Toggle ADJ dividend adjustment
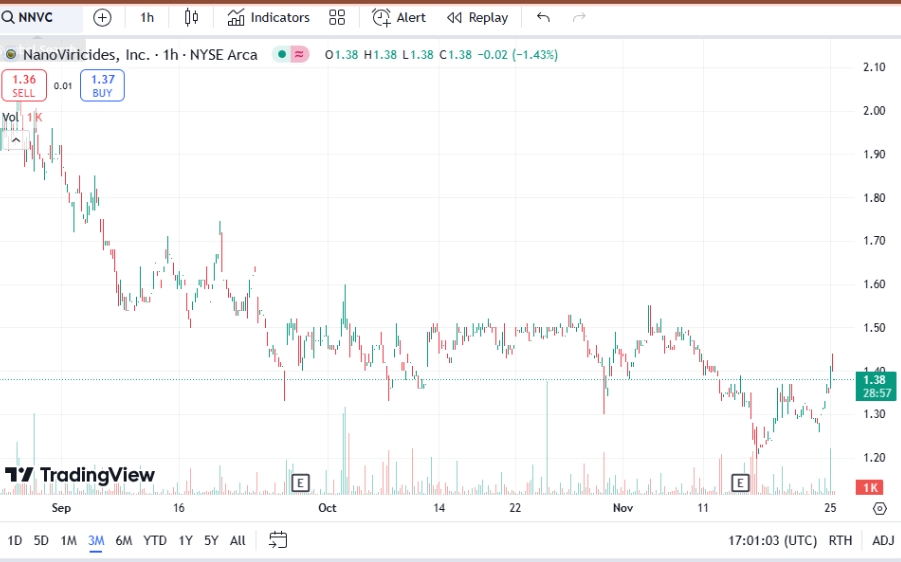Image resolution: width=901 pixels, height=562 pixels. point(883,541)
